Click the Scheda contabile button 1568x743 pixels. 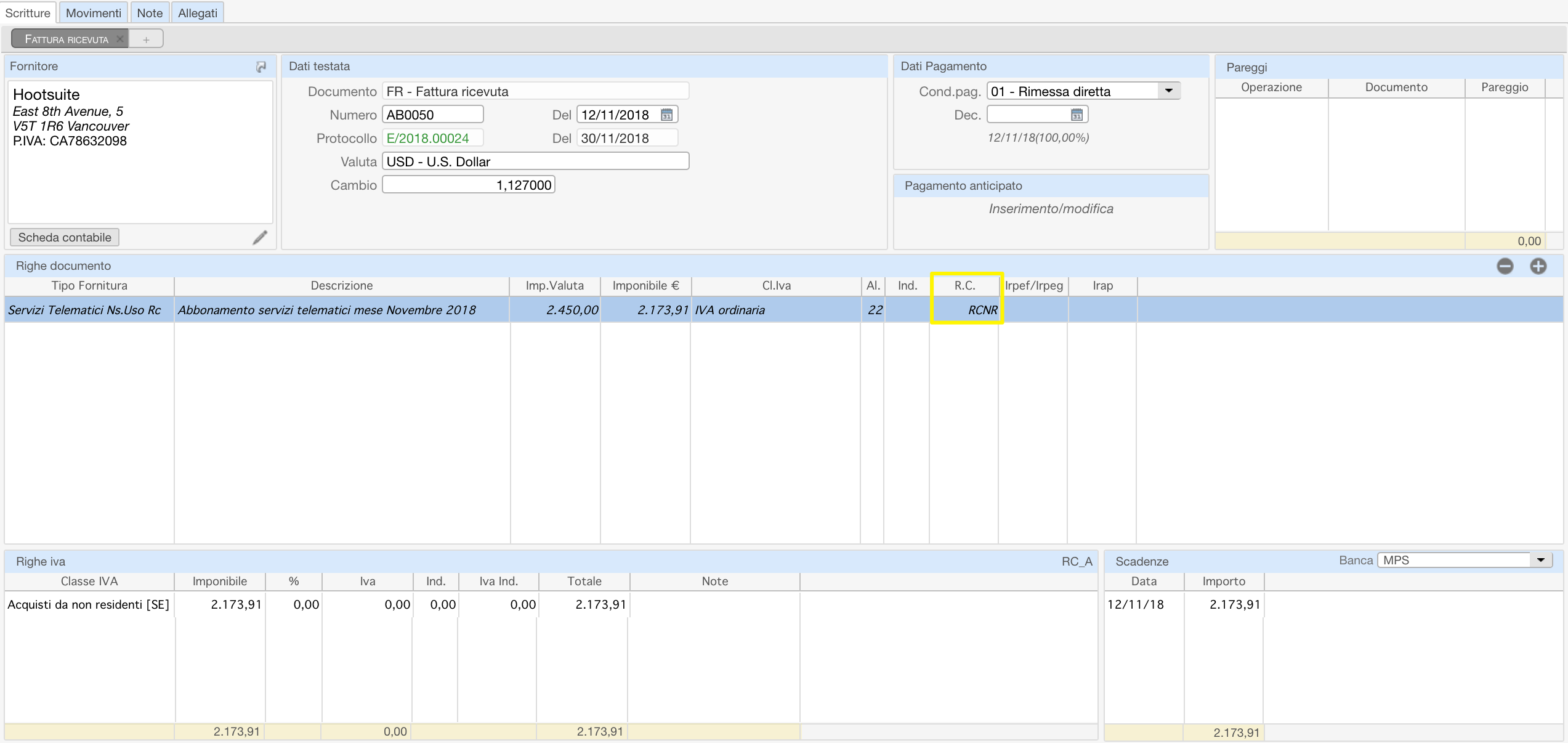(65, 237)
